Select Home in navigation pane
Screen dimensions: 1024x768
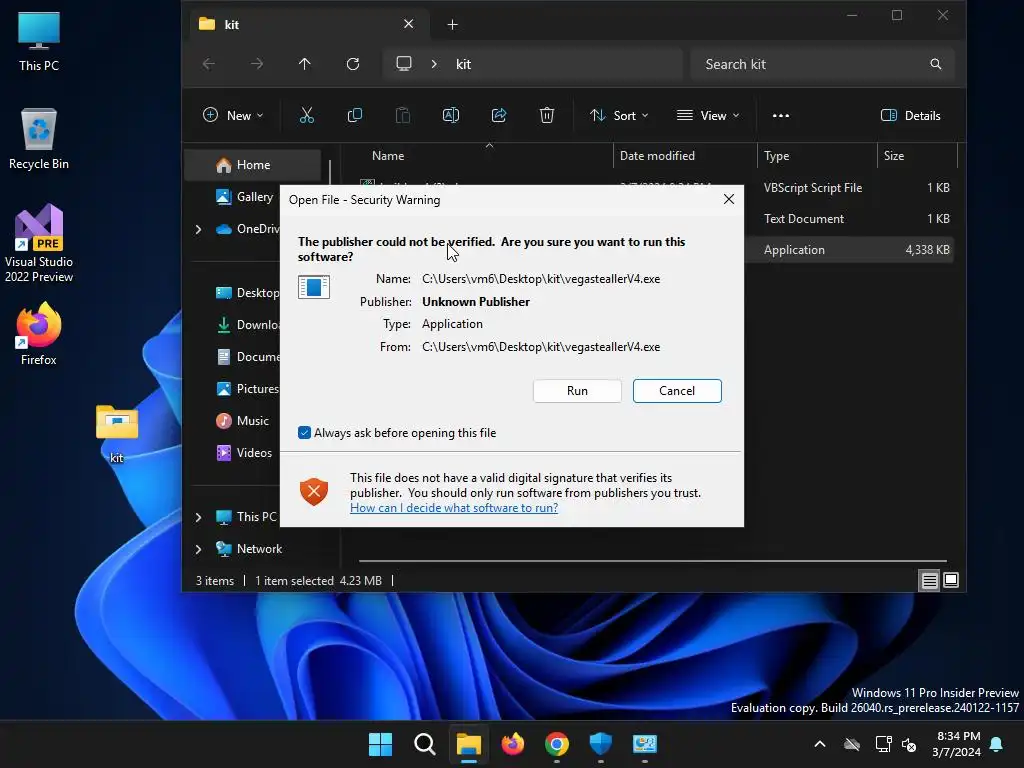tap(253, 165)
